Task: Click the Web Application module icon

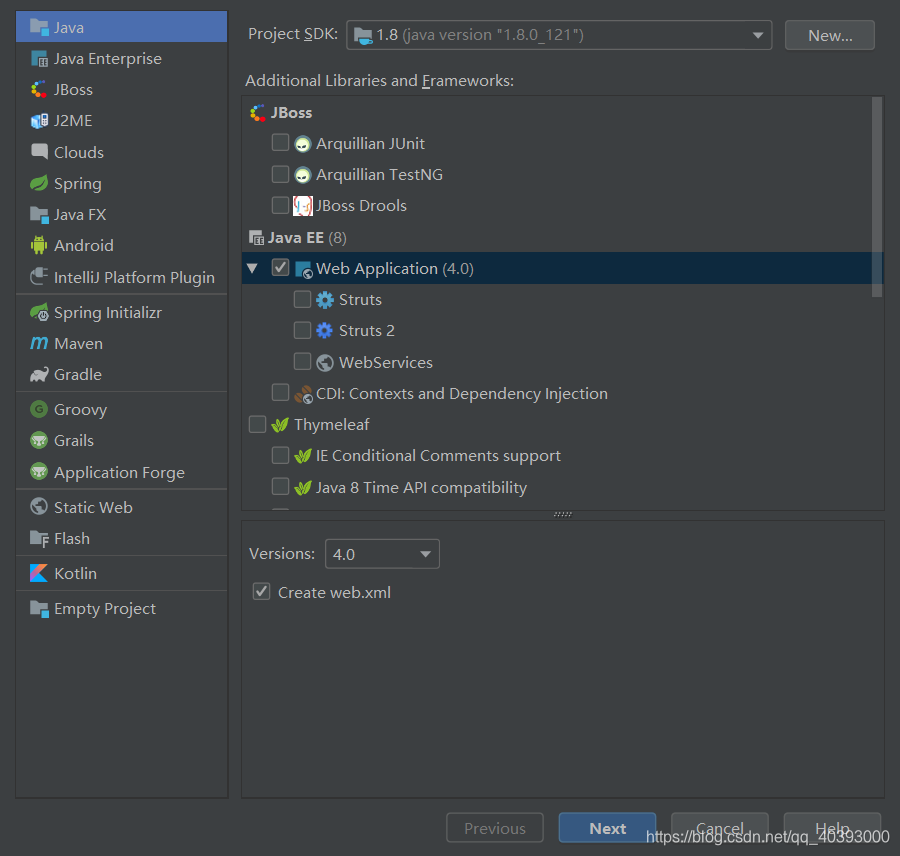Action: [x=304, y=269]
